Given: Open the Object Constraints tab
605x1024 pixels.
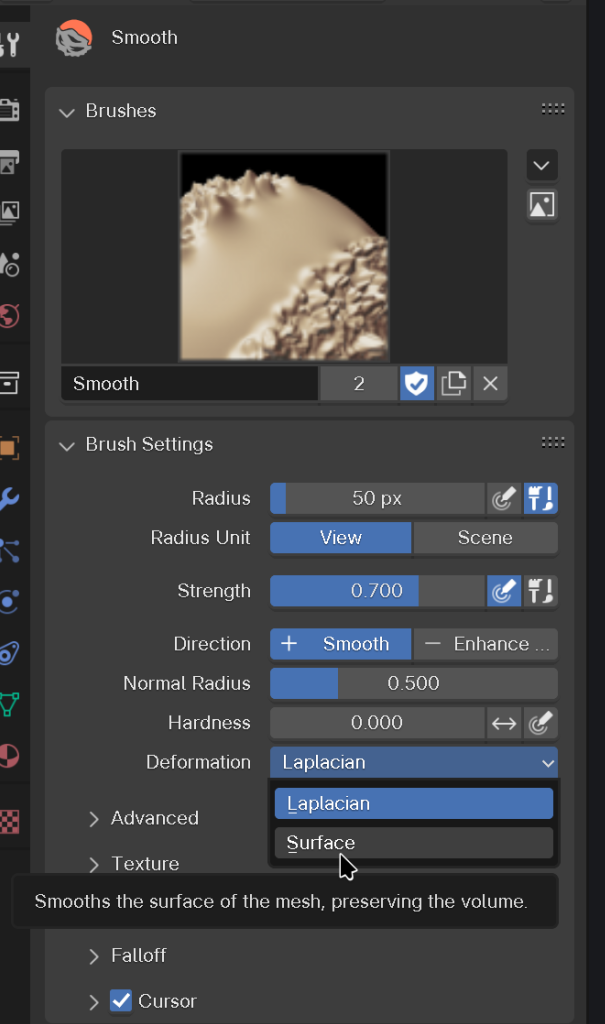Looking at the screenshot, I should [x=10, y=653].
